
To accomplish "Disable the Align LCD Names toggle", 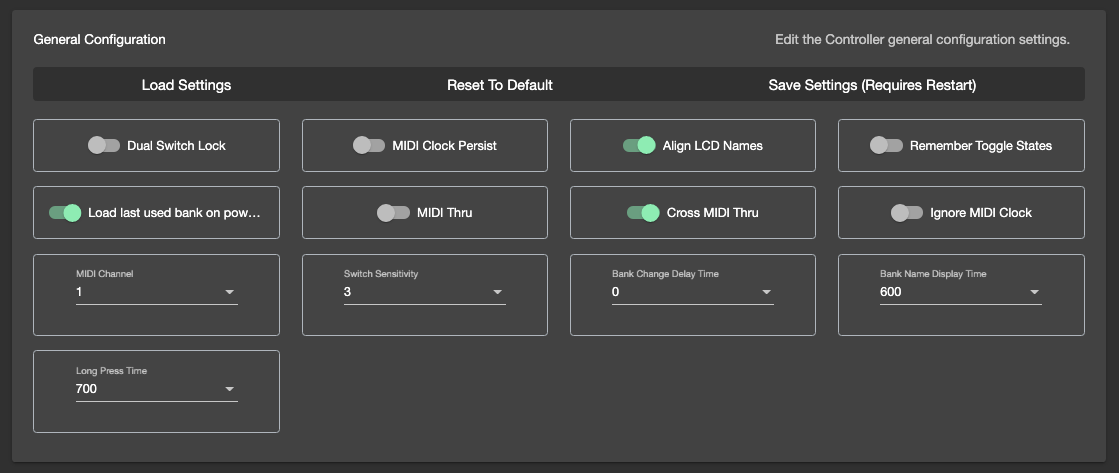I will [x=639, y=146].
